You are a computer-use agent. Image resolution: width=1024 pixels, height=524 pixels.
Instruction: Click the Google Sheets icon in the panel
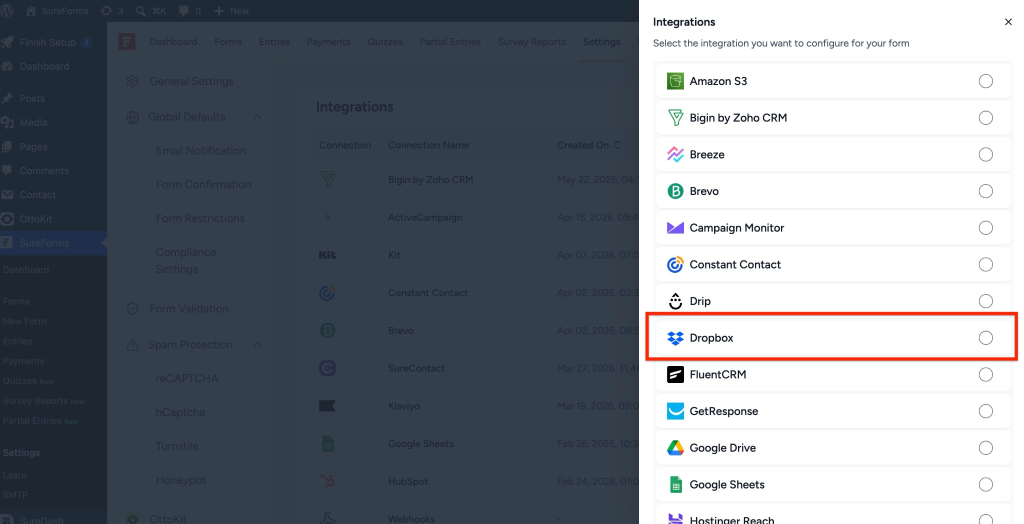[675, 484]
